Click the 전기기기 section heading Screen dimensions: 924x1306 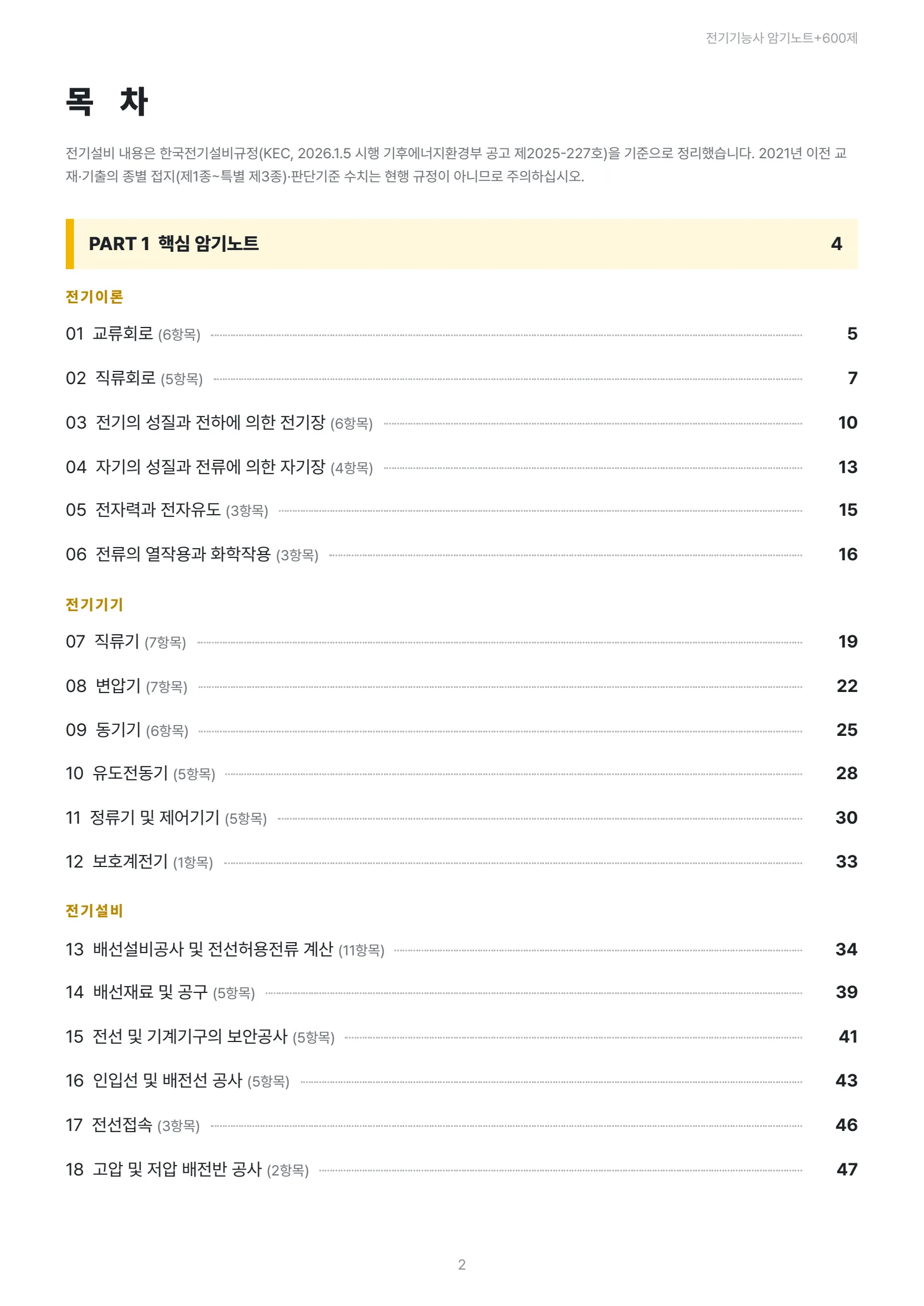point(94,605)
